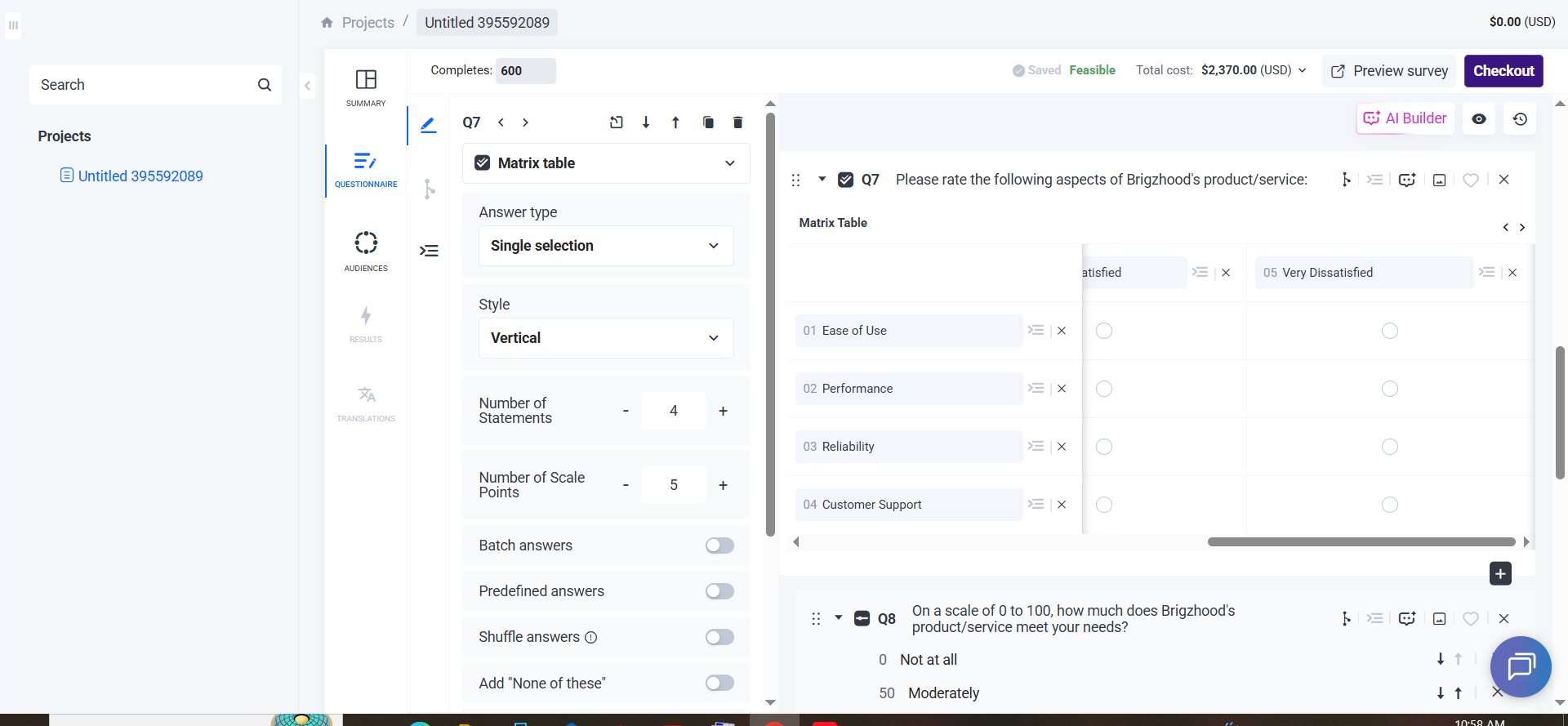The height and width of the screenshot is (726, 1568).
Task: Select Very Dissatisfied for Performance
Action: [1390, 389]
